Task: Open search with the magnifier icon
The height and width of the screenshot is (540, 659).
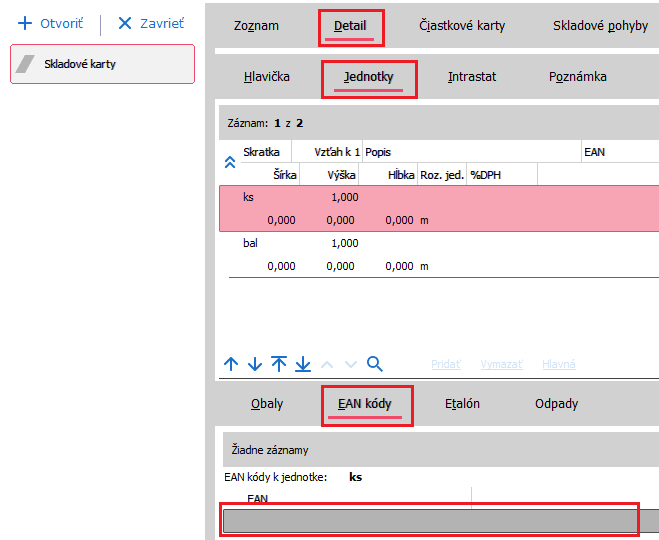Action: [375, 364]
